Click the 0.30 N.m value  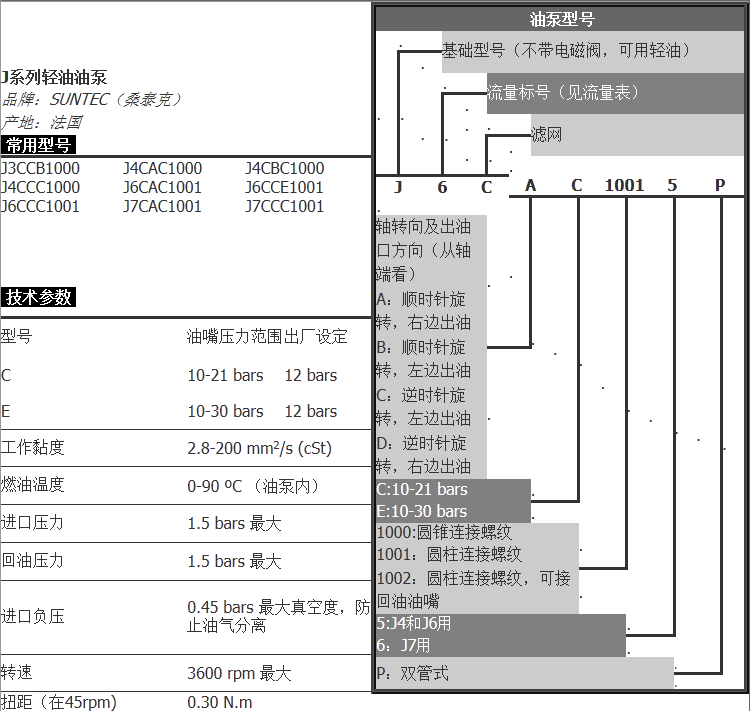coord(220,702)
